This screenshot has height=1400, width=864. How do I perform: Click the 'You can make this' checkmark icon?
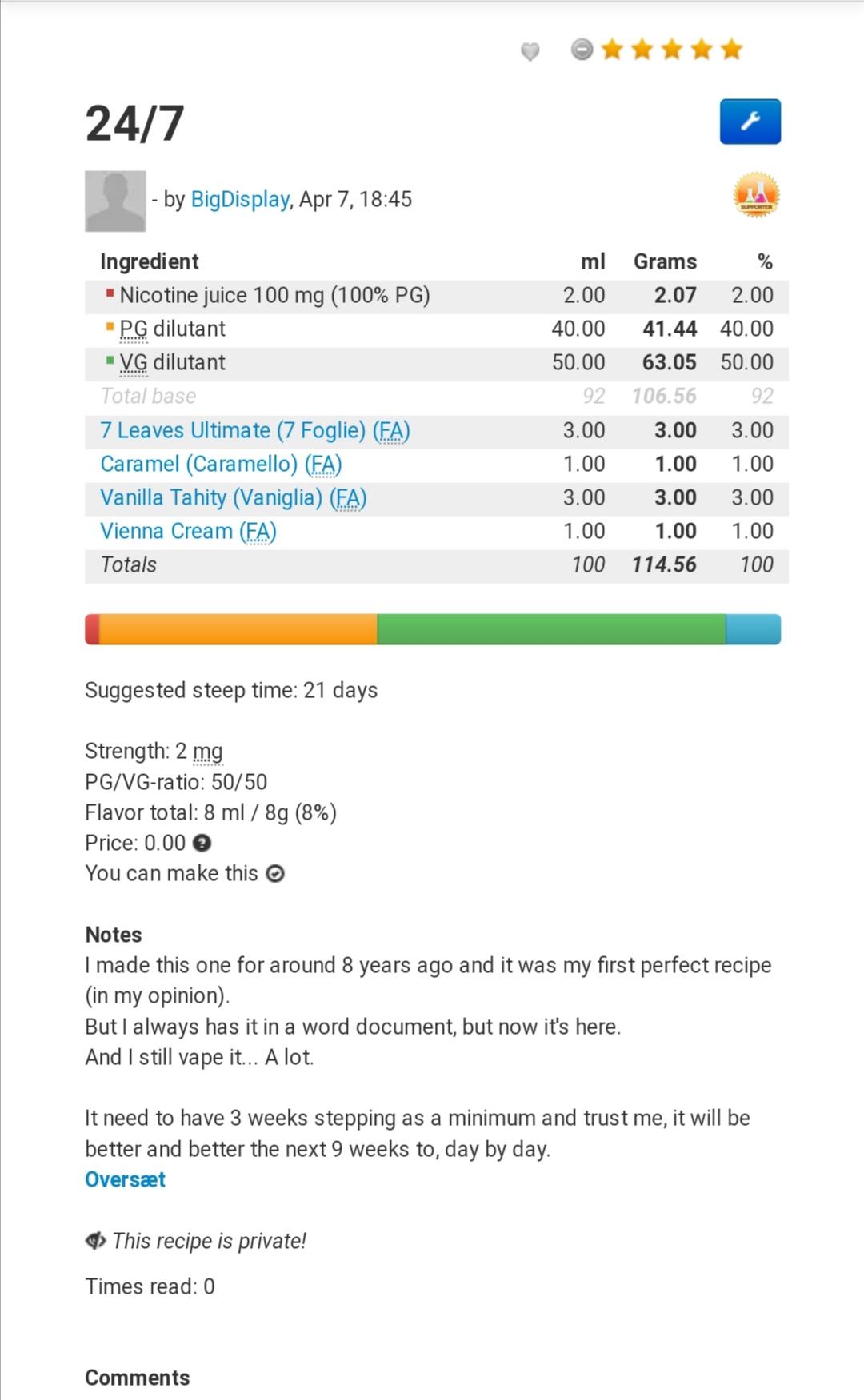coord(275,874)
